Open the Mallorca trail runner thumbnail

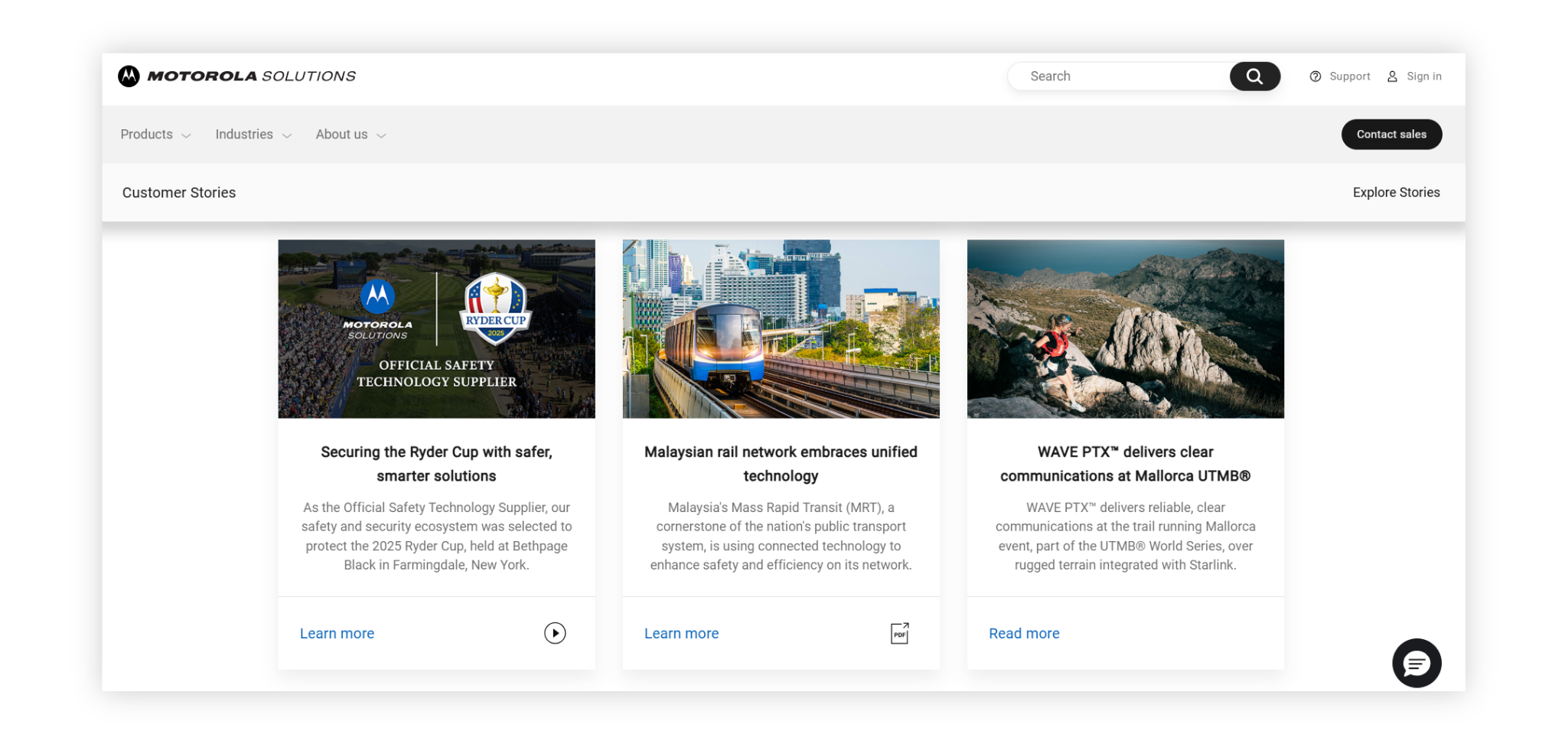pyautogui.click(x=1125, y=329)
